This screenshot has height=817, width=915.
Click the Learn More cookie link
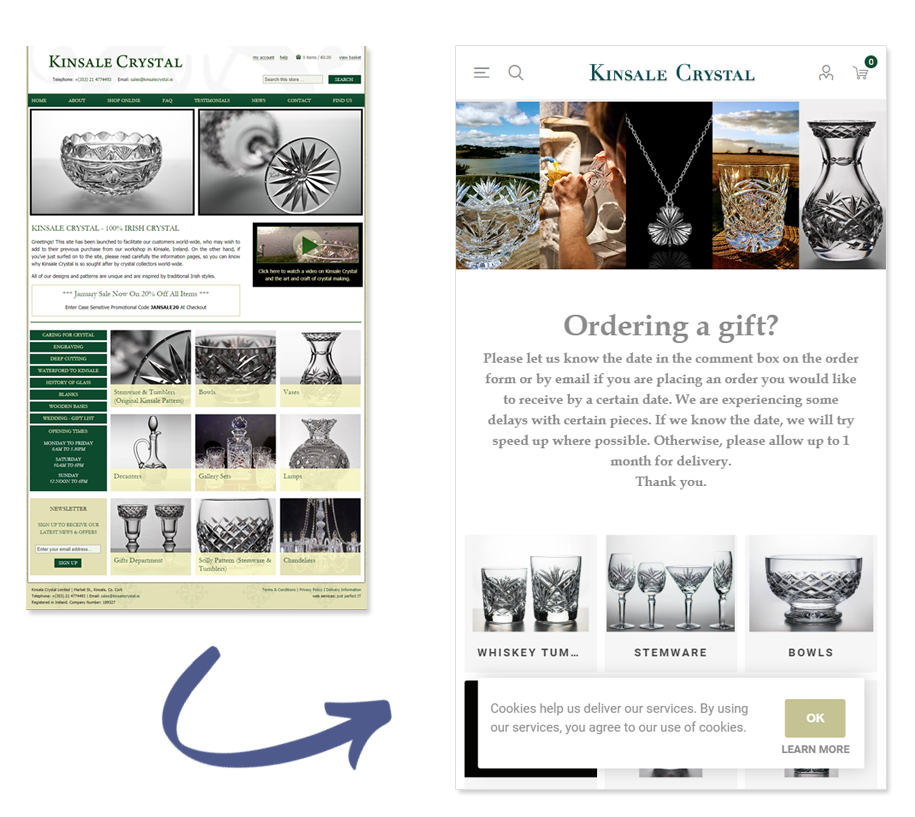(815, 749)
